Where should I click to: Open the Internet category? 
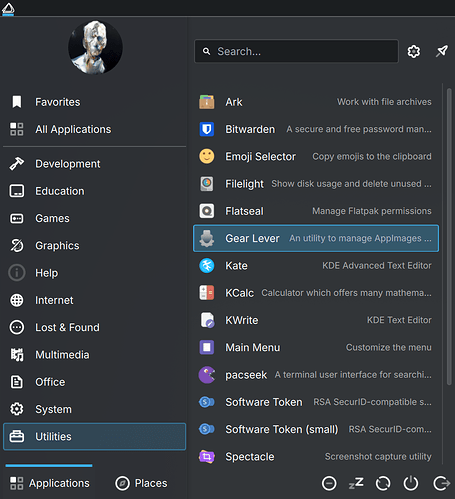[94, 300]
